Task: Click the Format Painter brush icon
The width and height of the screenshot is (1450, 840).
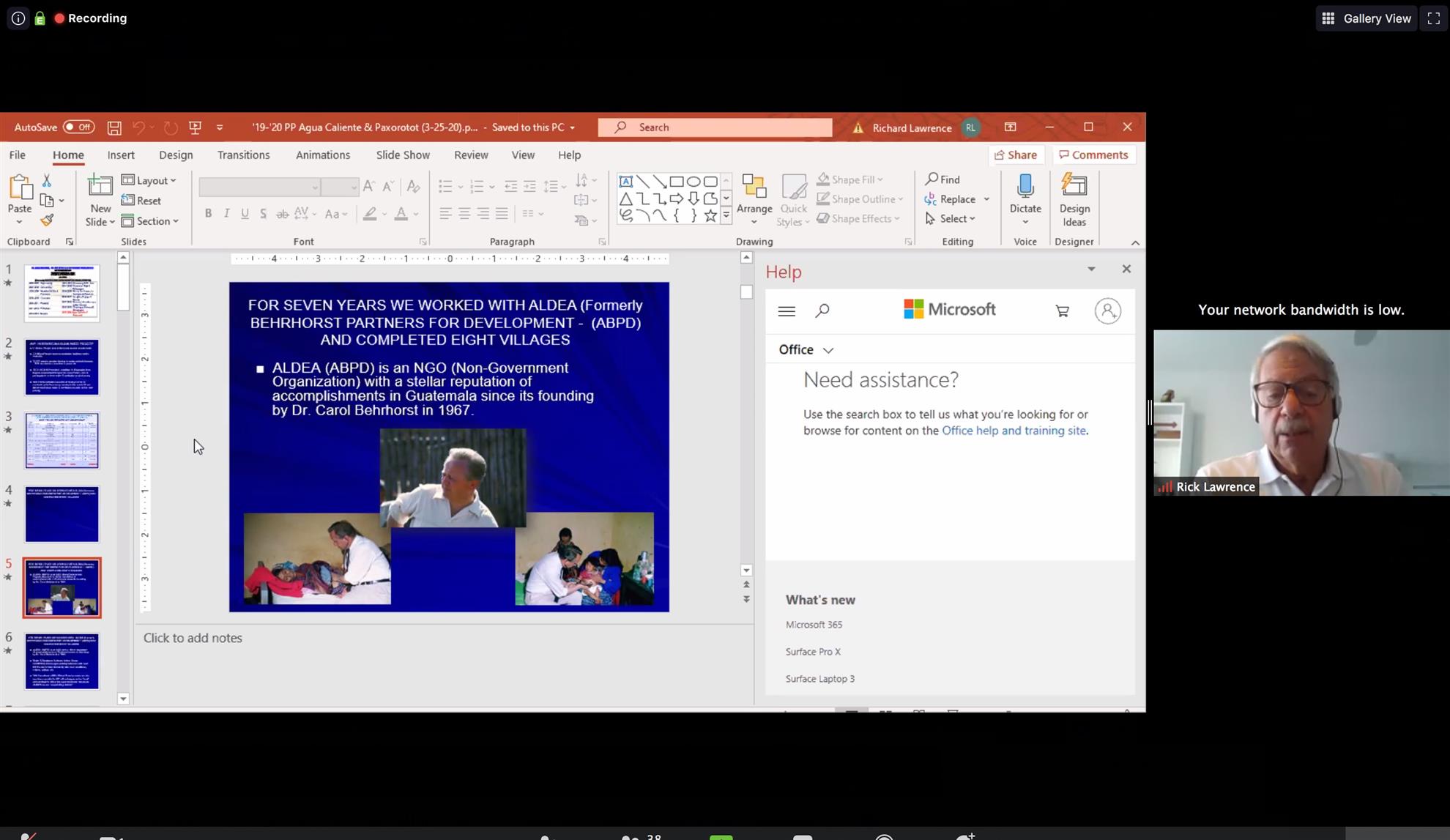Action: click(47, 220)
